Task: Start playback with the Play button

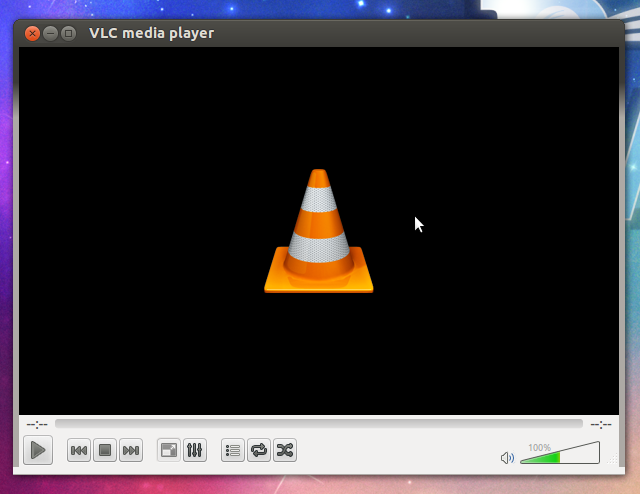Action: 38,450
